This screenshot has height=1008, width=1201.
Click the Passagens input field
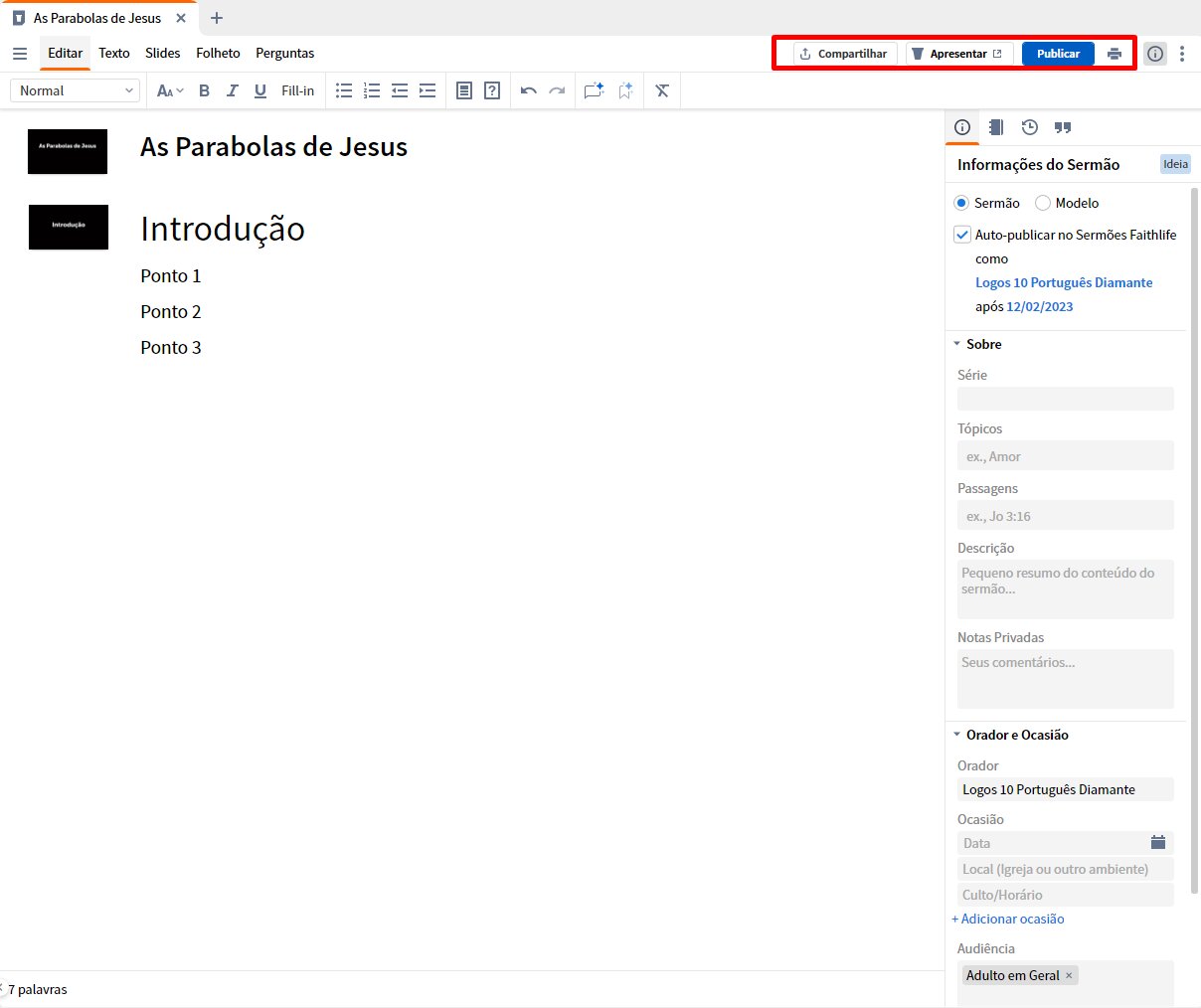click(1066, 516)
